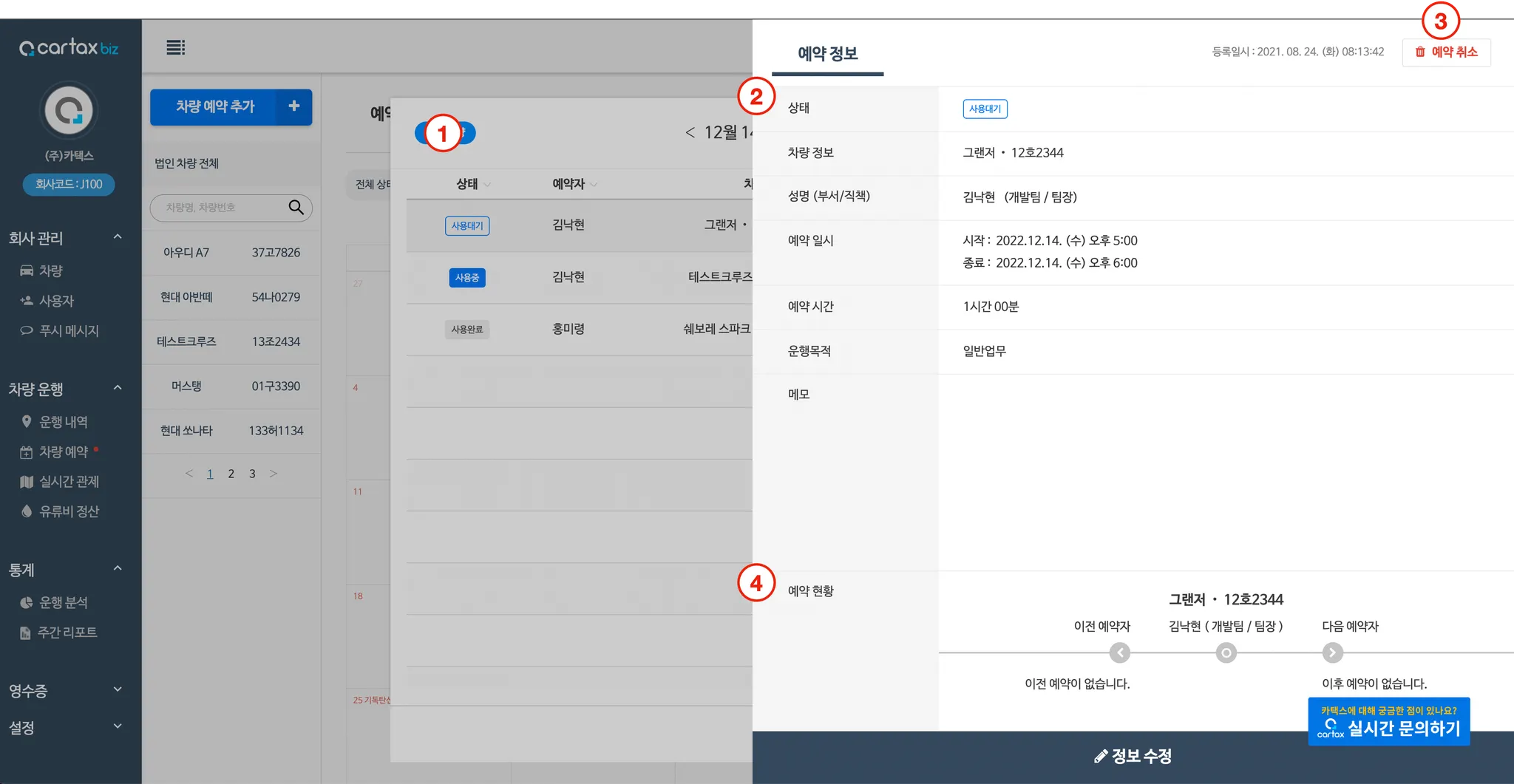The width and height of the screenshot is (1514, 784).
Task: Select the 아우디 A7 37고7826 vehicle row
Action: pos(231,253)
